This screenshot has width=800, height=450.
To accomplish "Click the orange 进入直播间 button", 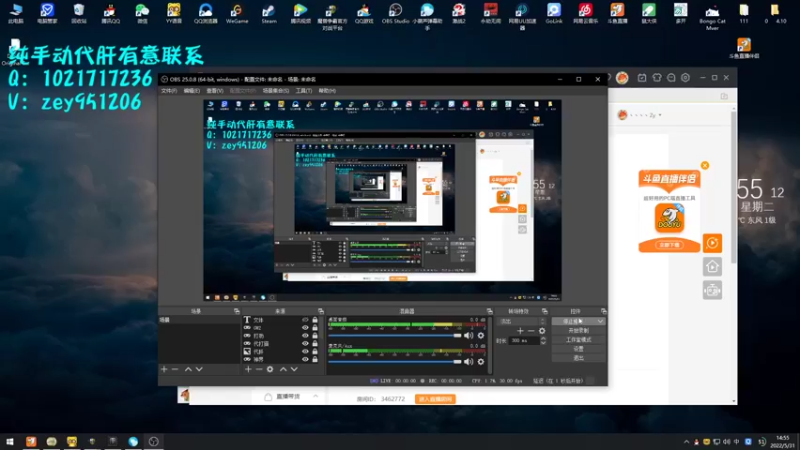I will 435,399.
